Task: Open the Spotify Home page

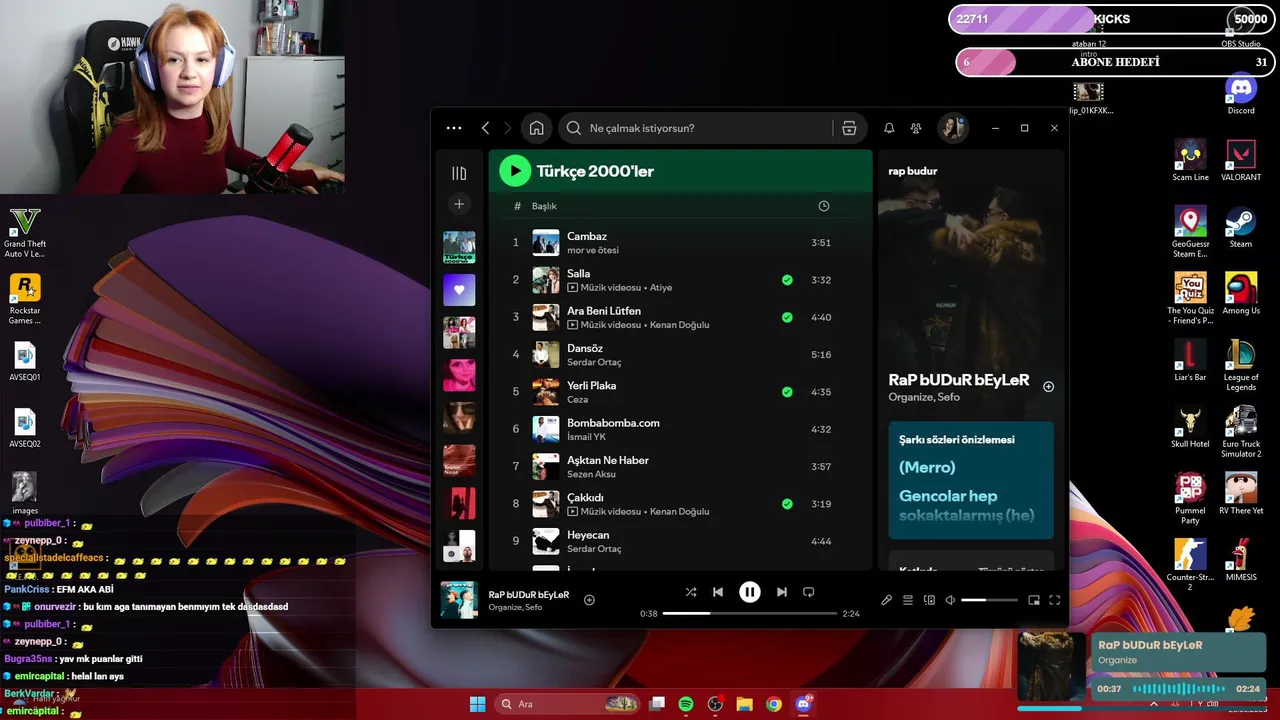Action: coord(537,128)
